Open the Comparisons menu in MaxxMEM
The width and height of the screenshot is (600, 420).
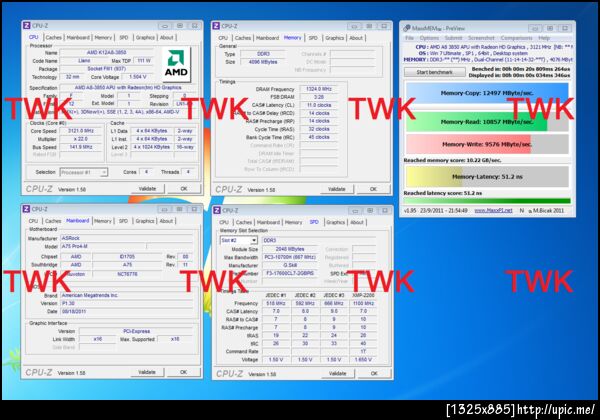coord(517,38)
